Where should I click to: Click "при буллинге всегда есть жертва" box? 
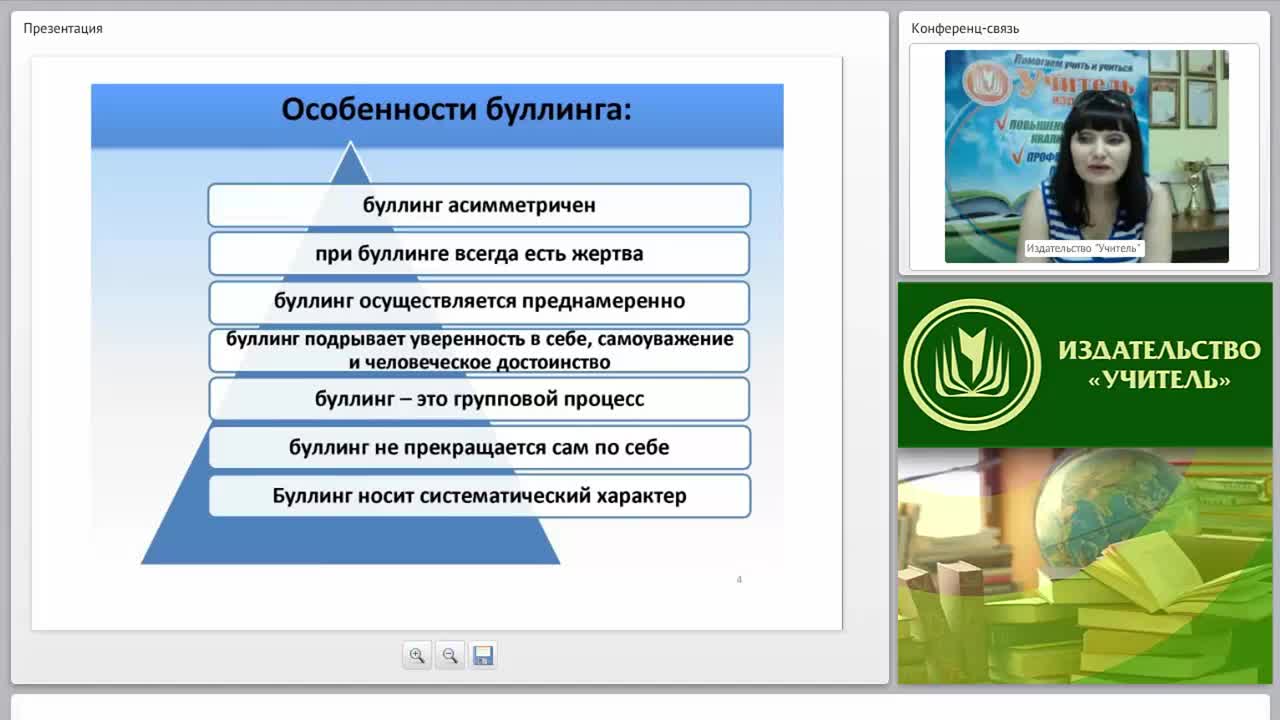[479, 254]
